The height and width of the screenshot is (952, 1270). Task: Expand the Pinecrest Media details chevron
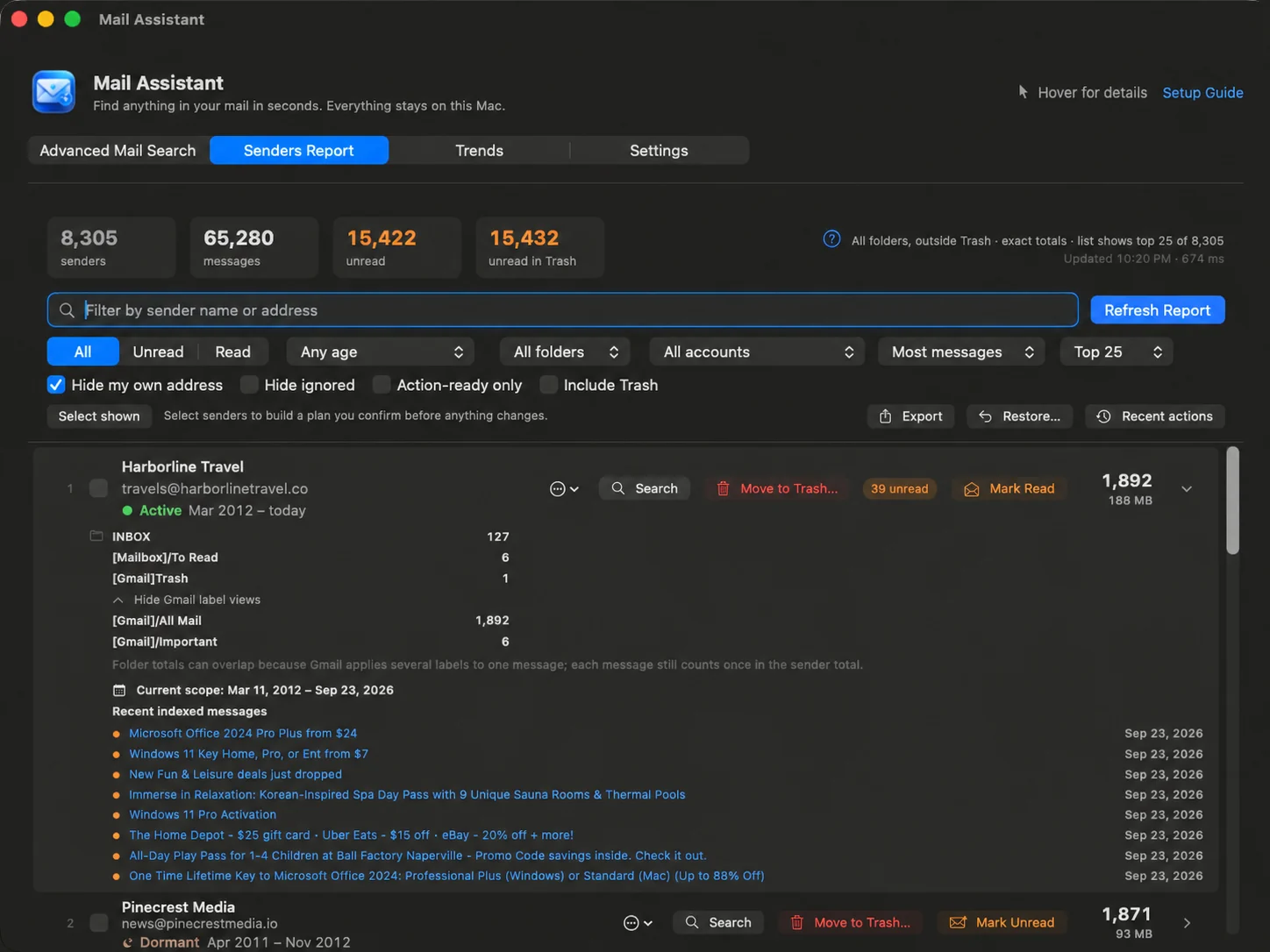pos(1187,923)
